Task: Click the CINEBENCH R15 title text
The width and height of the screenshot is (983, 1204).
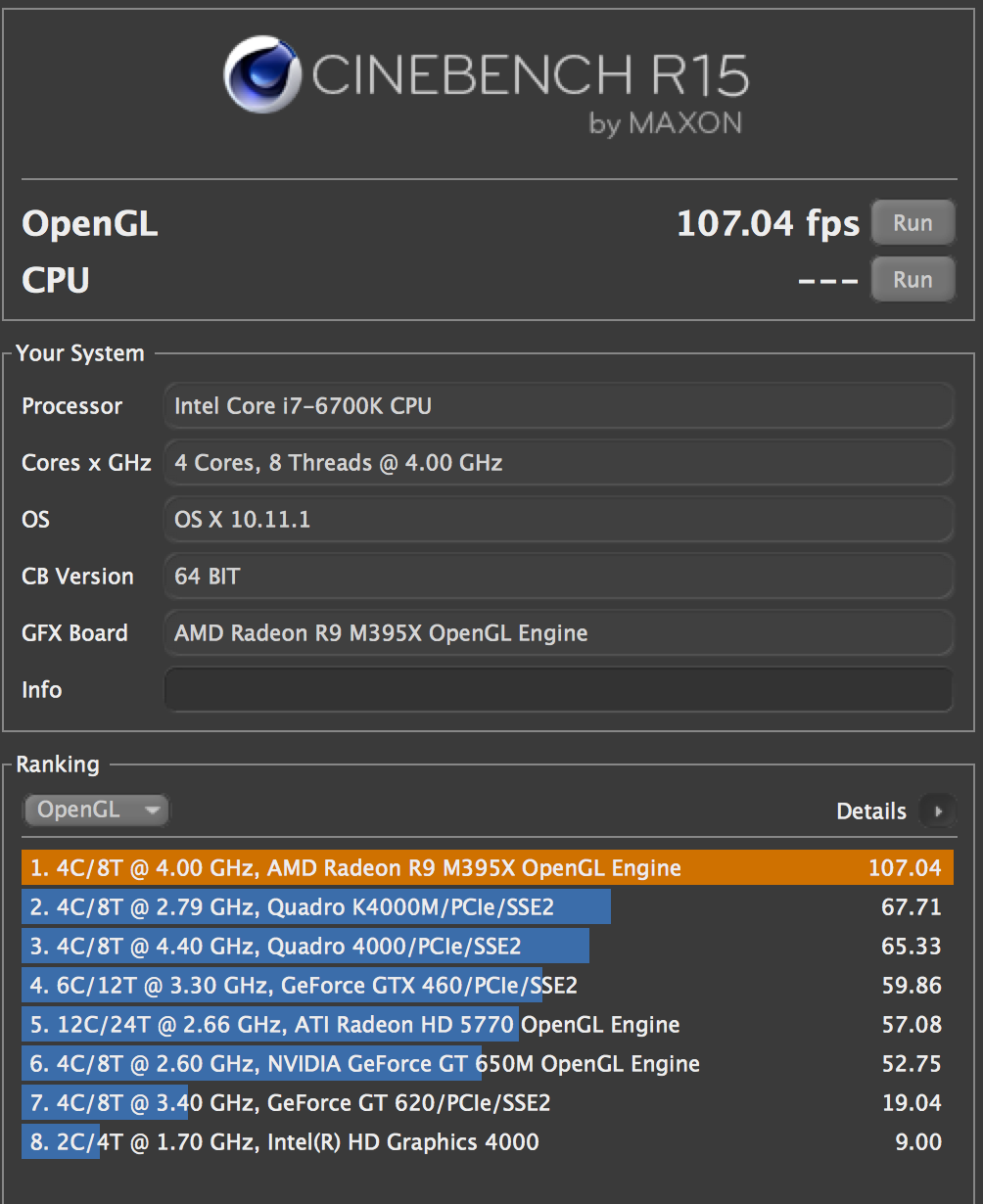Action: click(530, 75)
